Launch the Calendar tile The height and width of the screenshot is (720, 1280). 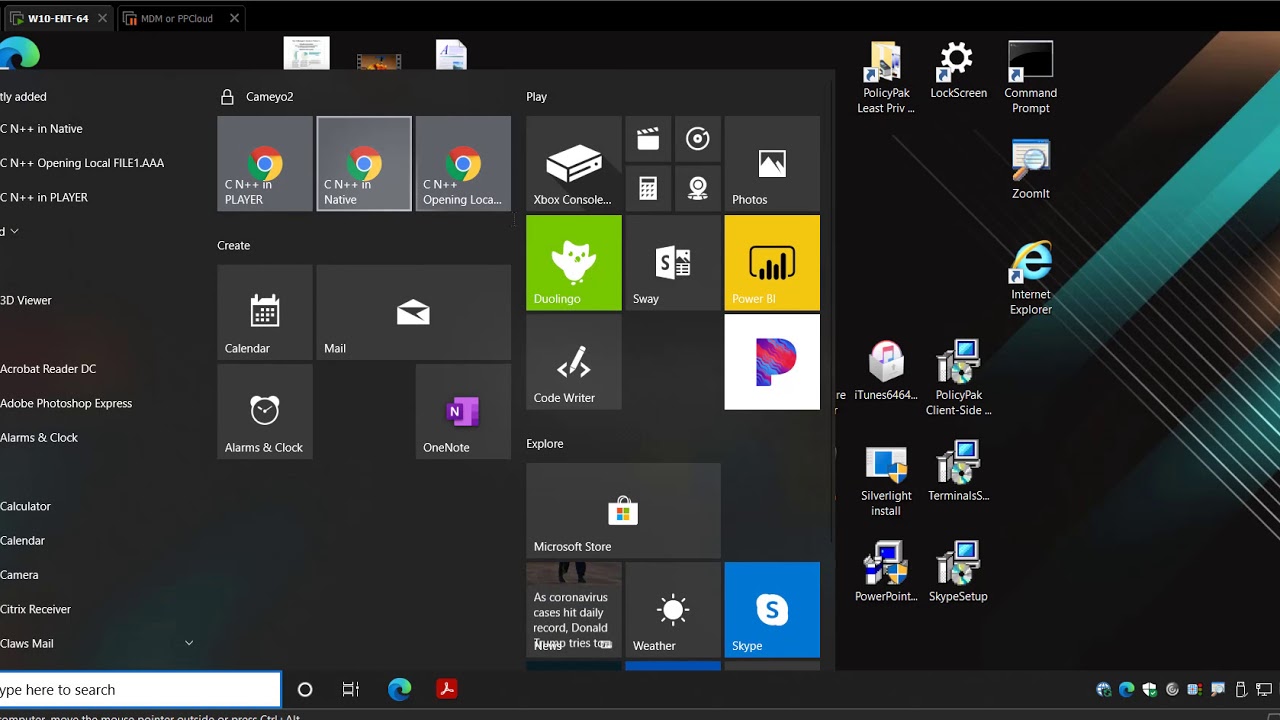click(265, 312)
